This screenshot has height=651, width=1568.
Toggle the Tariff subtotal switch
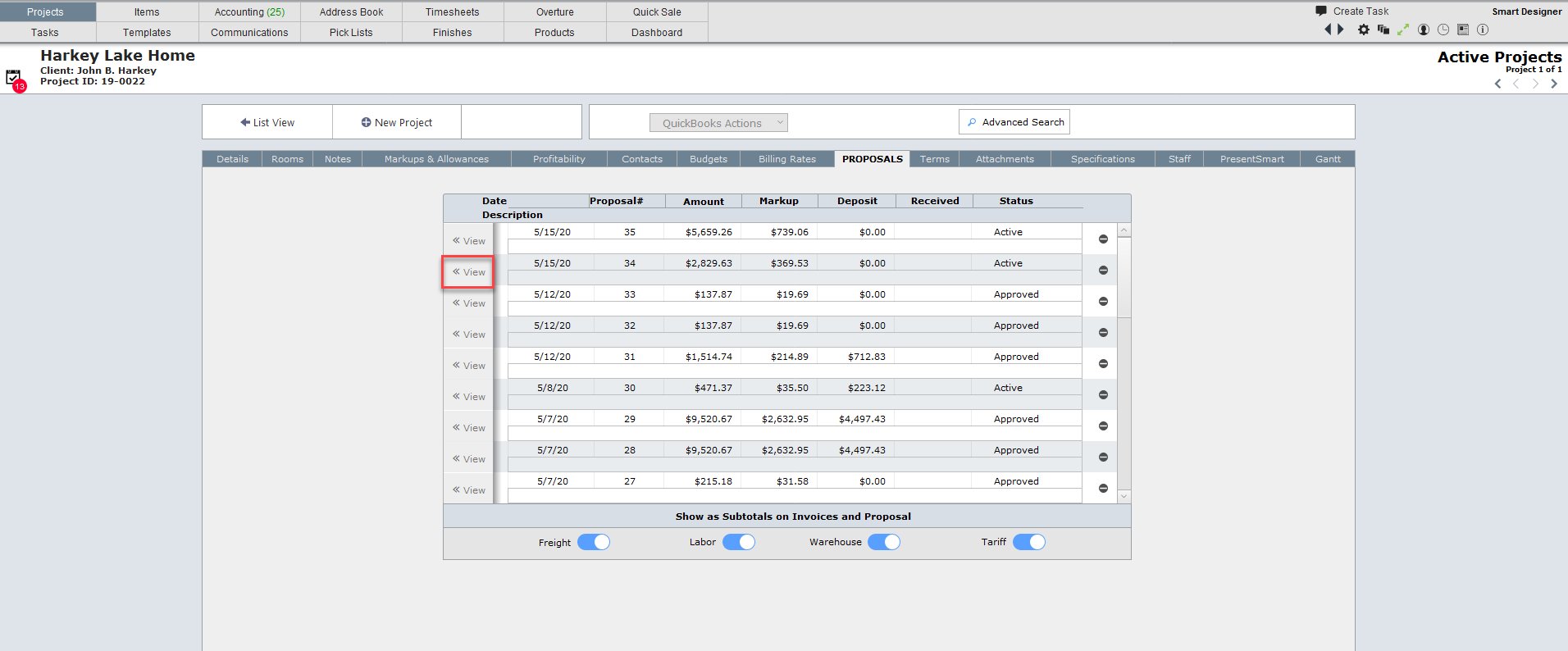[1029, 542]
